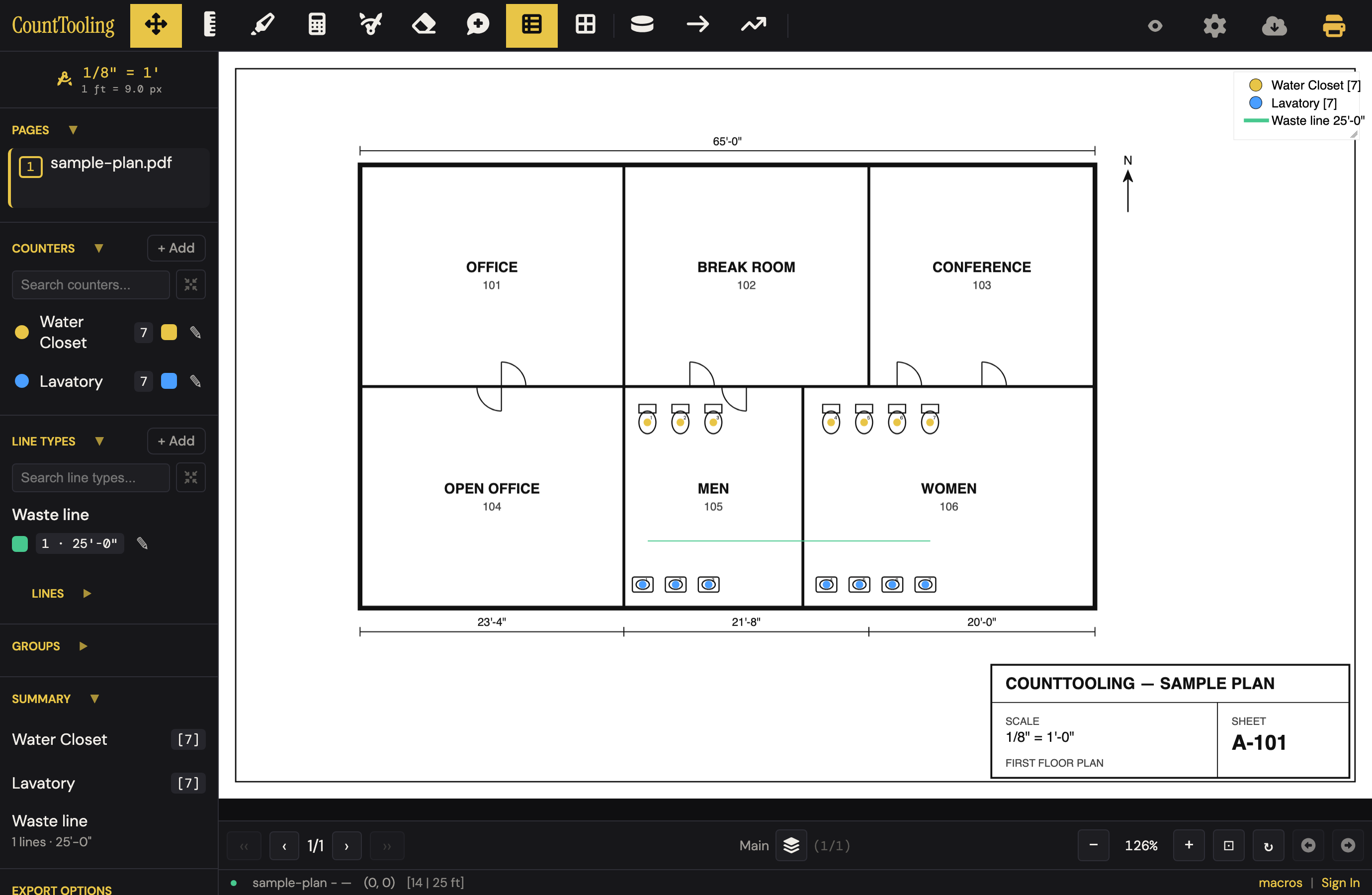Open the Main layers selector
This screenshot has width=1372, height=895.
(x=791, y=845)
